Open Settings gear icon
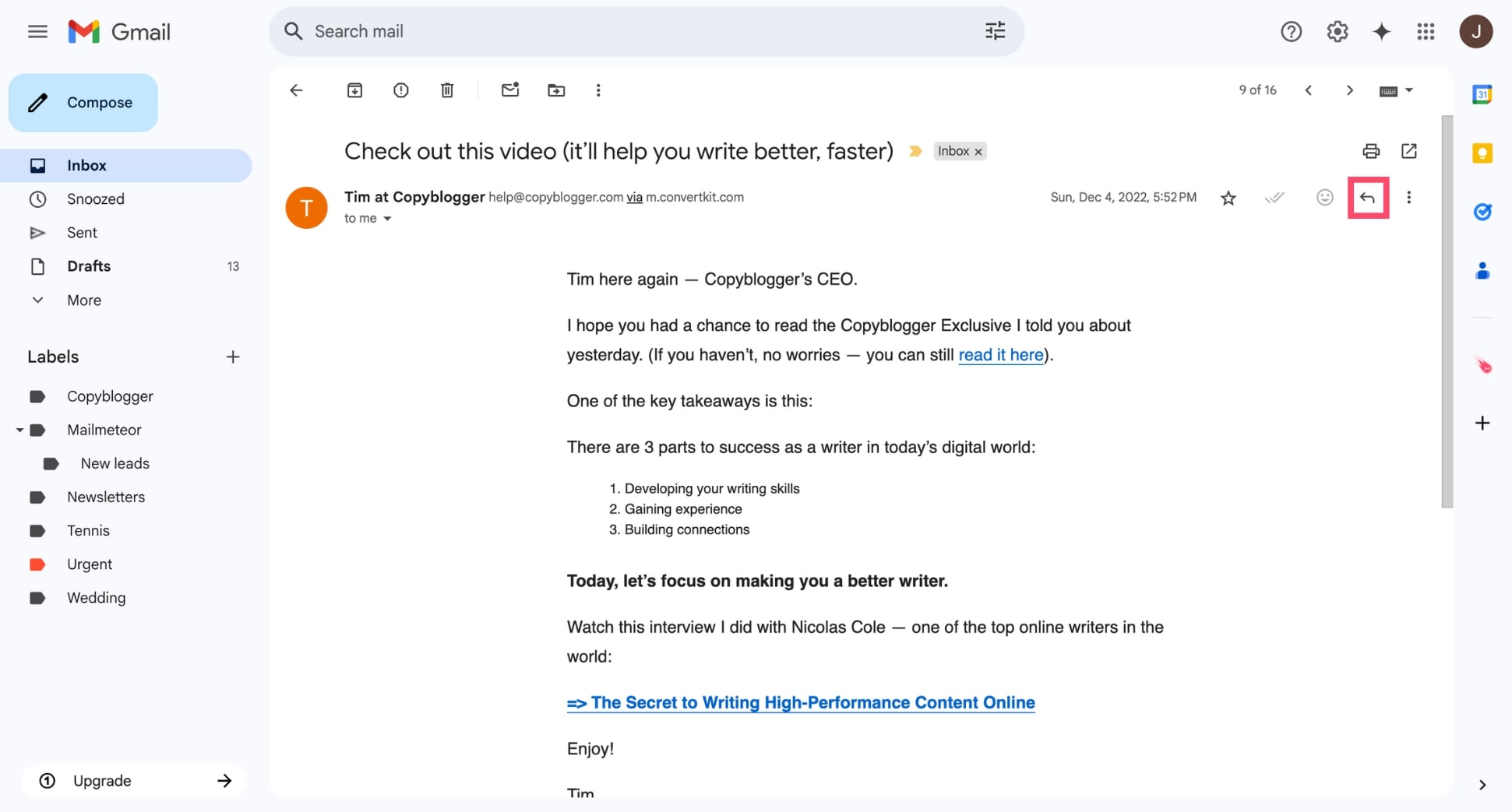The image size is (1512, 812). 1337,31
